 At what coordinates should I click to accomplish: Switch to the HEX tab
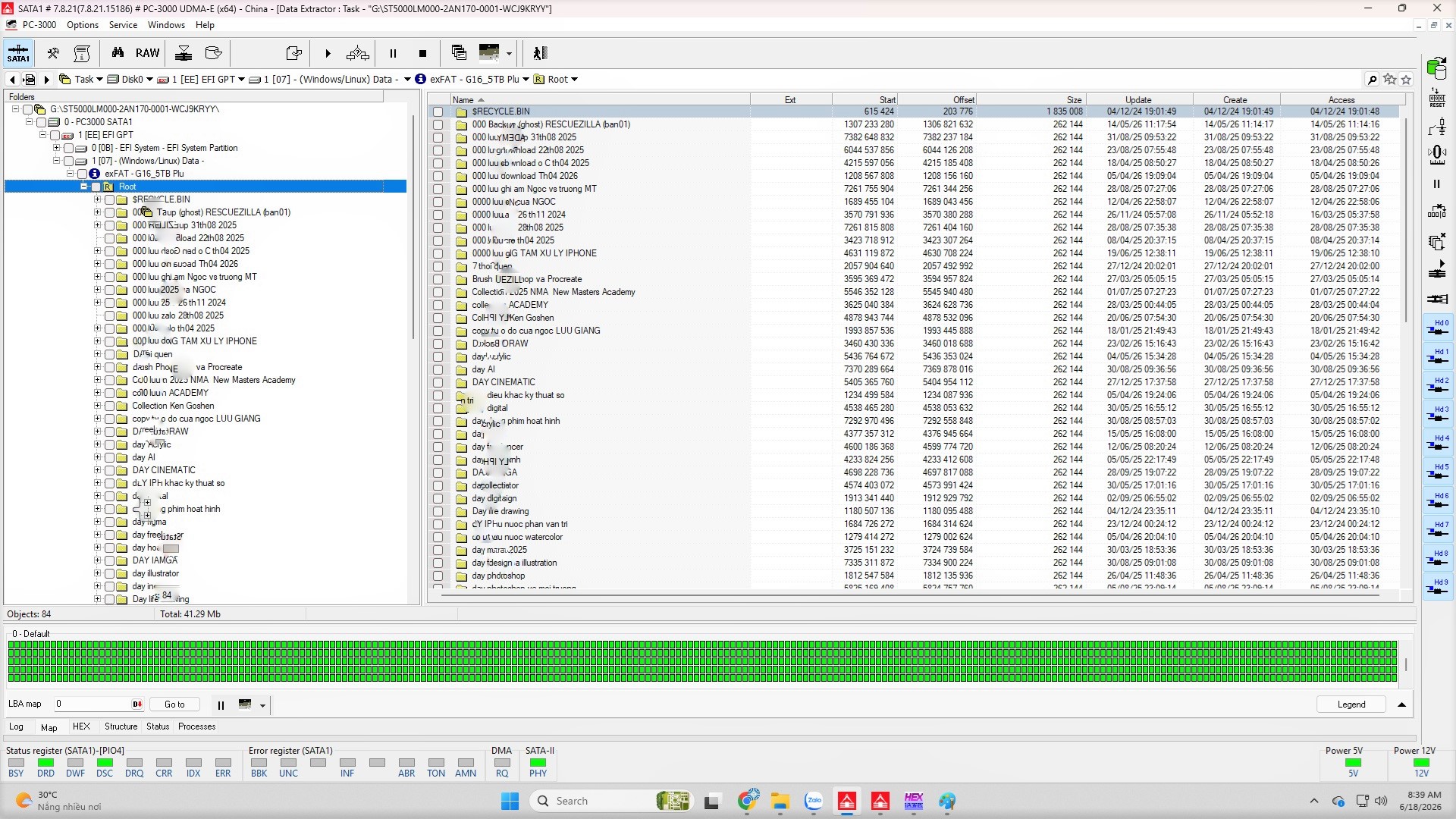coord(81,726)
